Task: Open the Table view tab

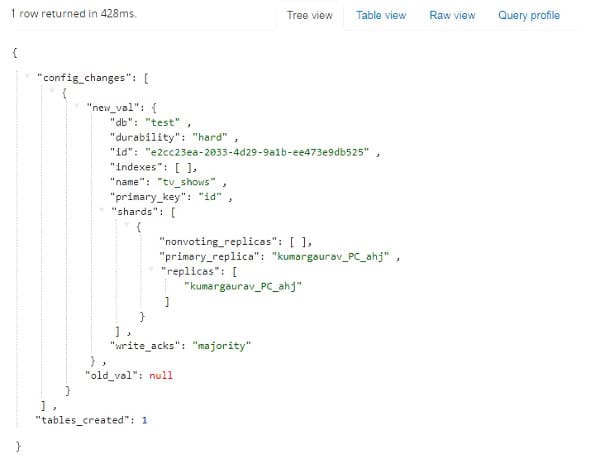Action: tap(381, 15)
